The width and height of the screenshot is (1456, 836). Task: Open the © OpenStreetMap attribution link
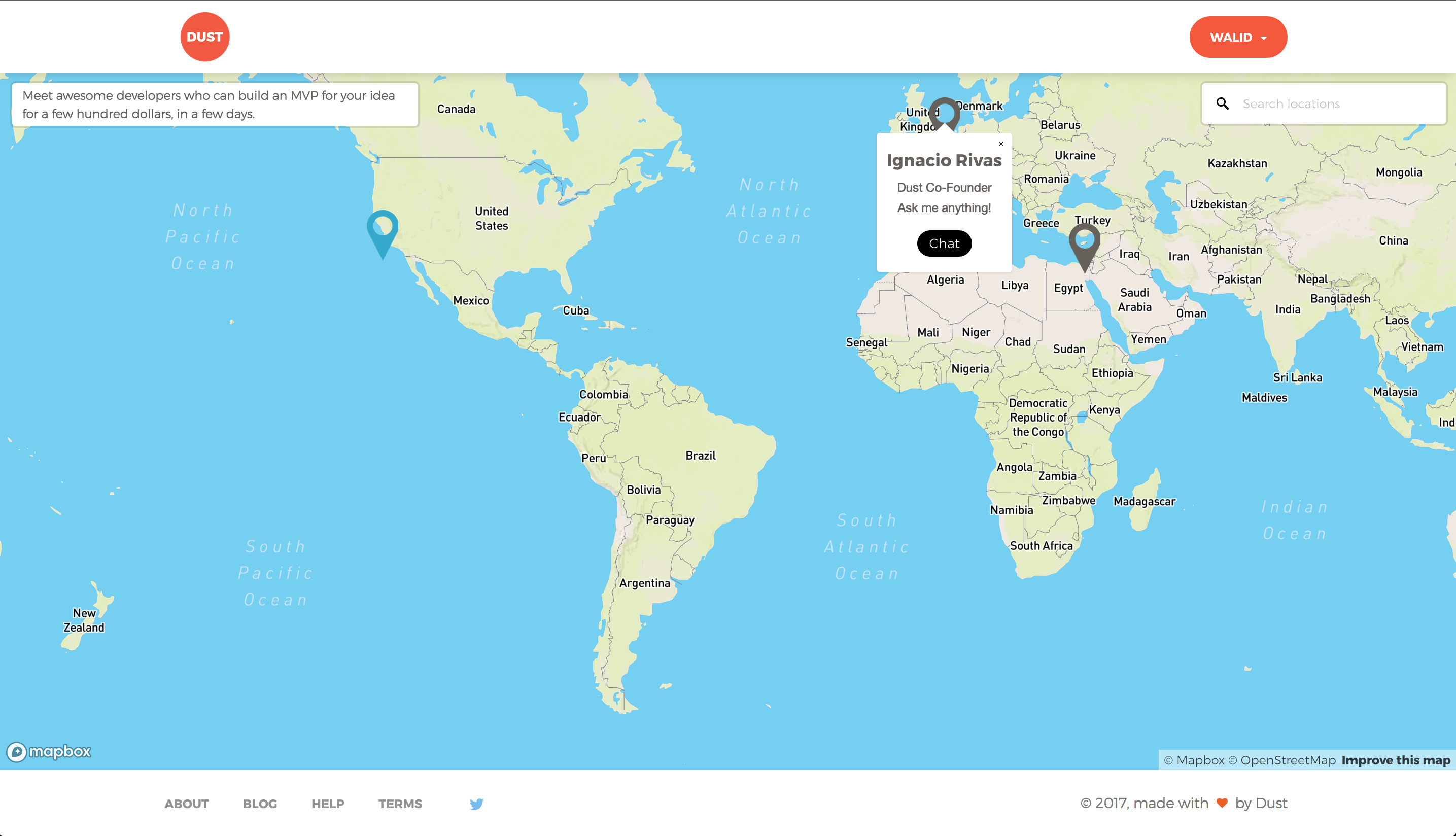click(1282, 760)
